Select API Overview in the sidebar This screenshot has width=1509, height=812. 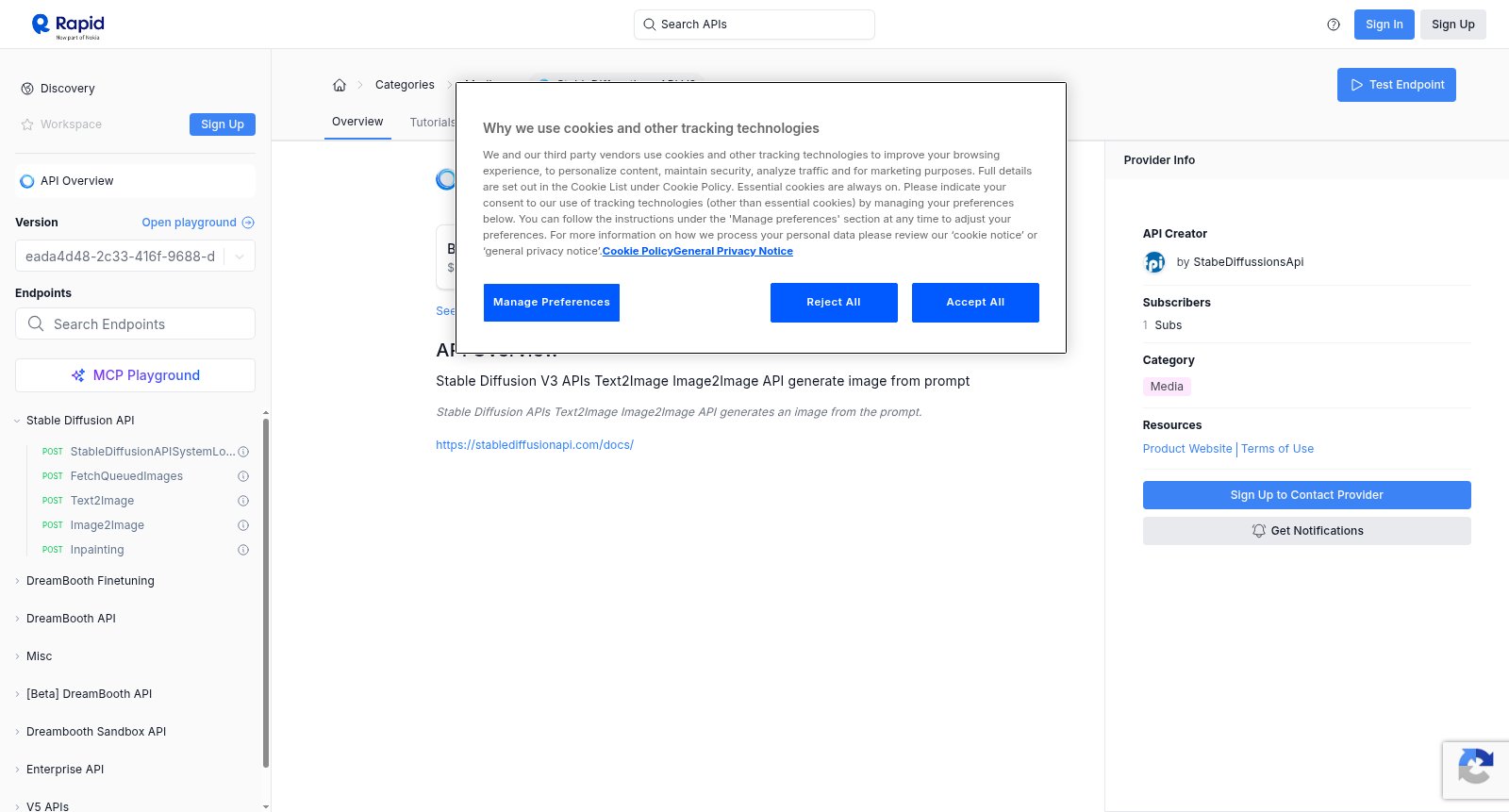point(135,181)
